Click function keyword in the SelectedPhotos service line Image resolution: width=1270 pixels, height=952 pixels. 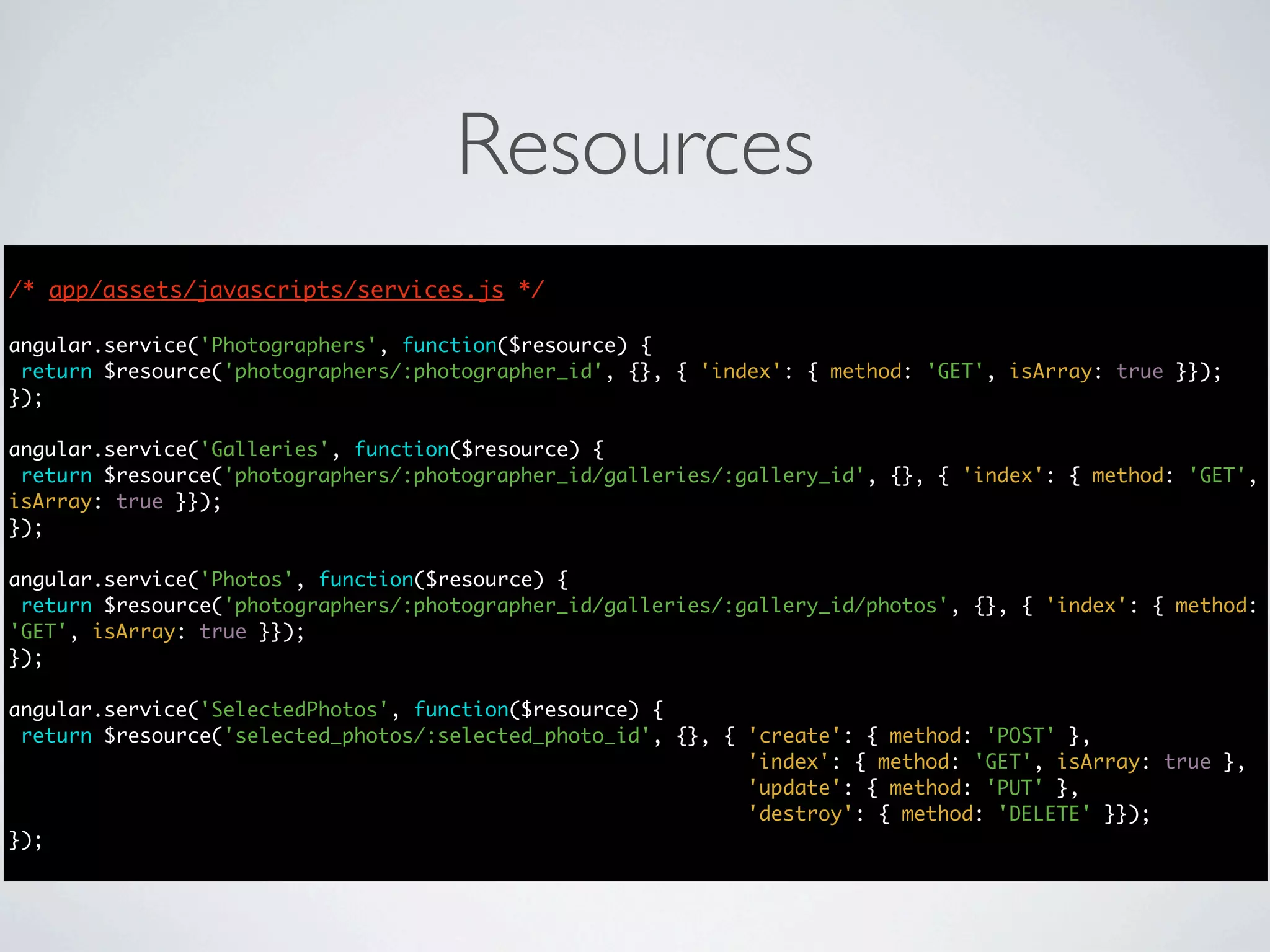(461, 710)
